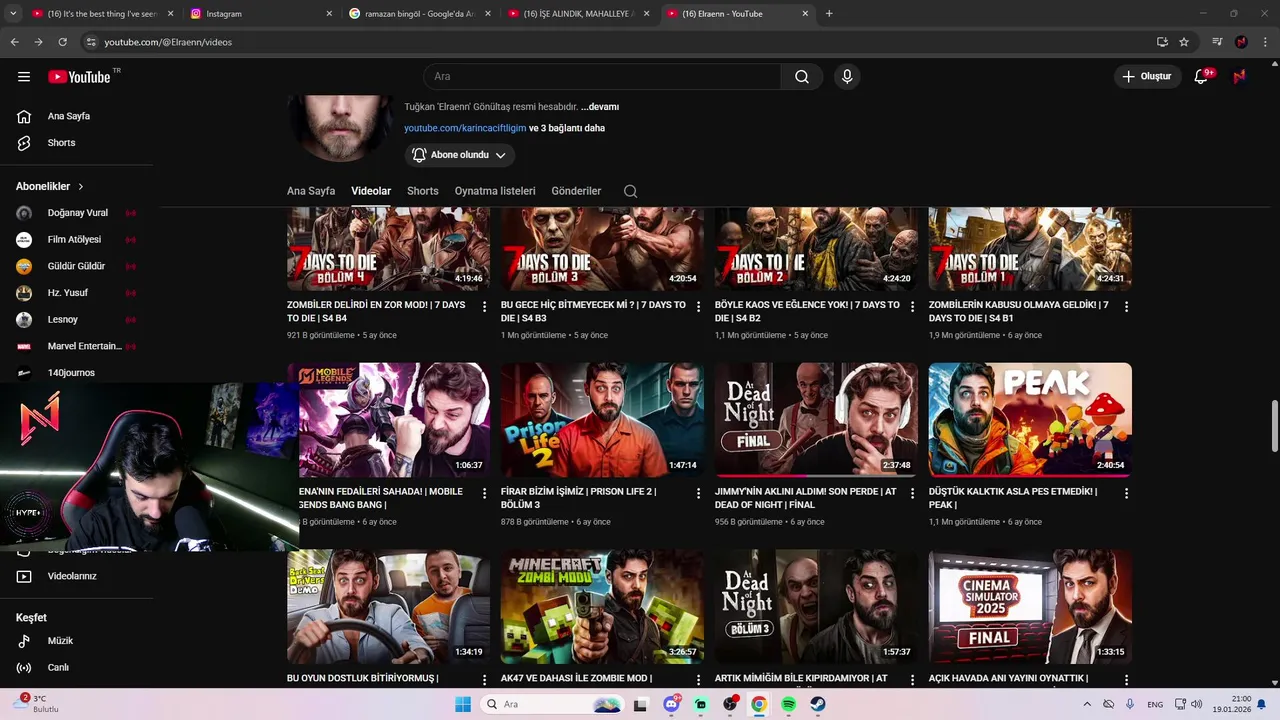Open more options for ZOMBİLERİN KABUSU video
Screen dimensions: 1280x720
click(x=1126, y=307)
